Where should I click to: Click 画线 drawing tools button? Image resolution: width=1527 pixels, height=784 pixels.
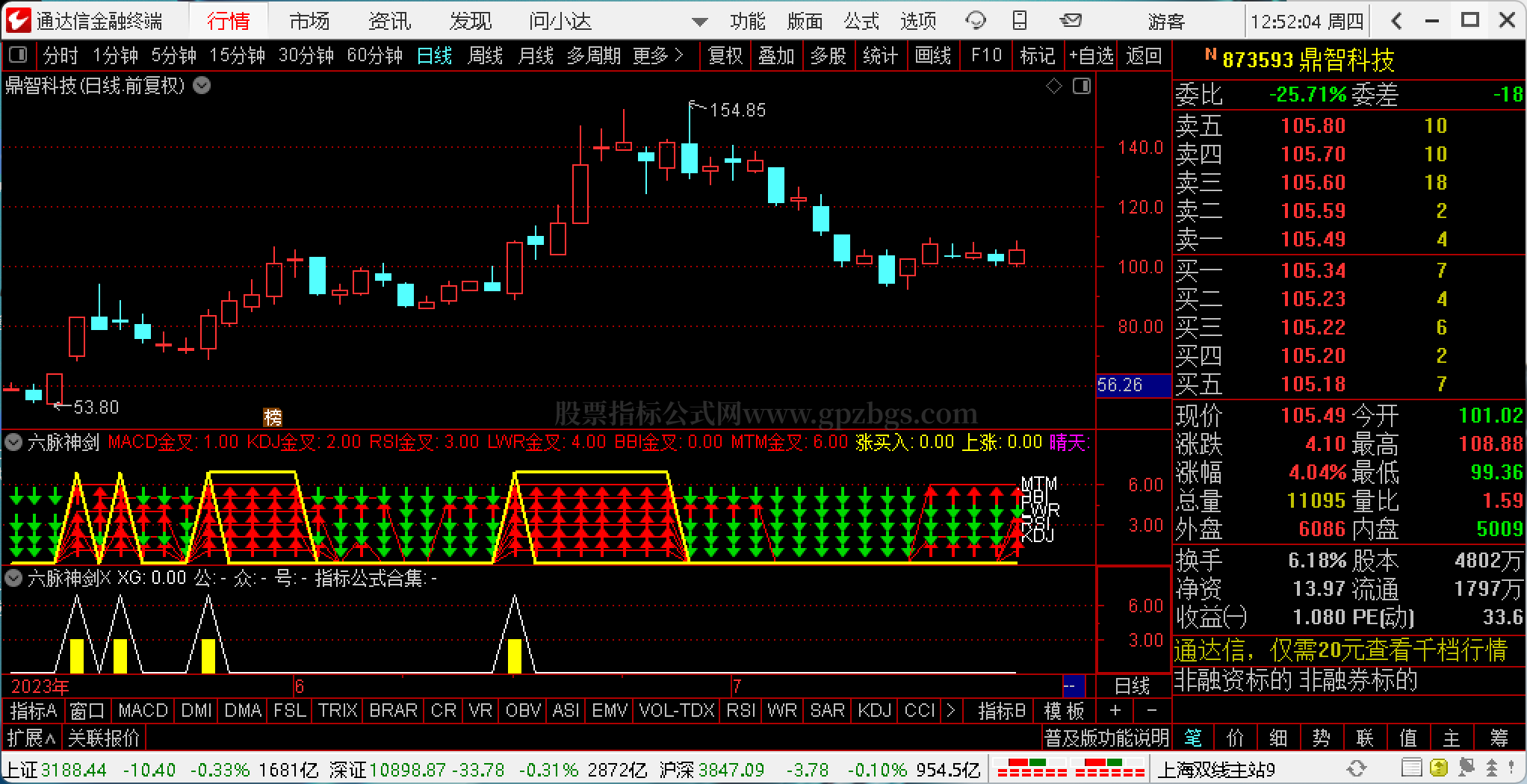pyautogui.click(x=933, y=55)
